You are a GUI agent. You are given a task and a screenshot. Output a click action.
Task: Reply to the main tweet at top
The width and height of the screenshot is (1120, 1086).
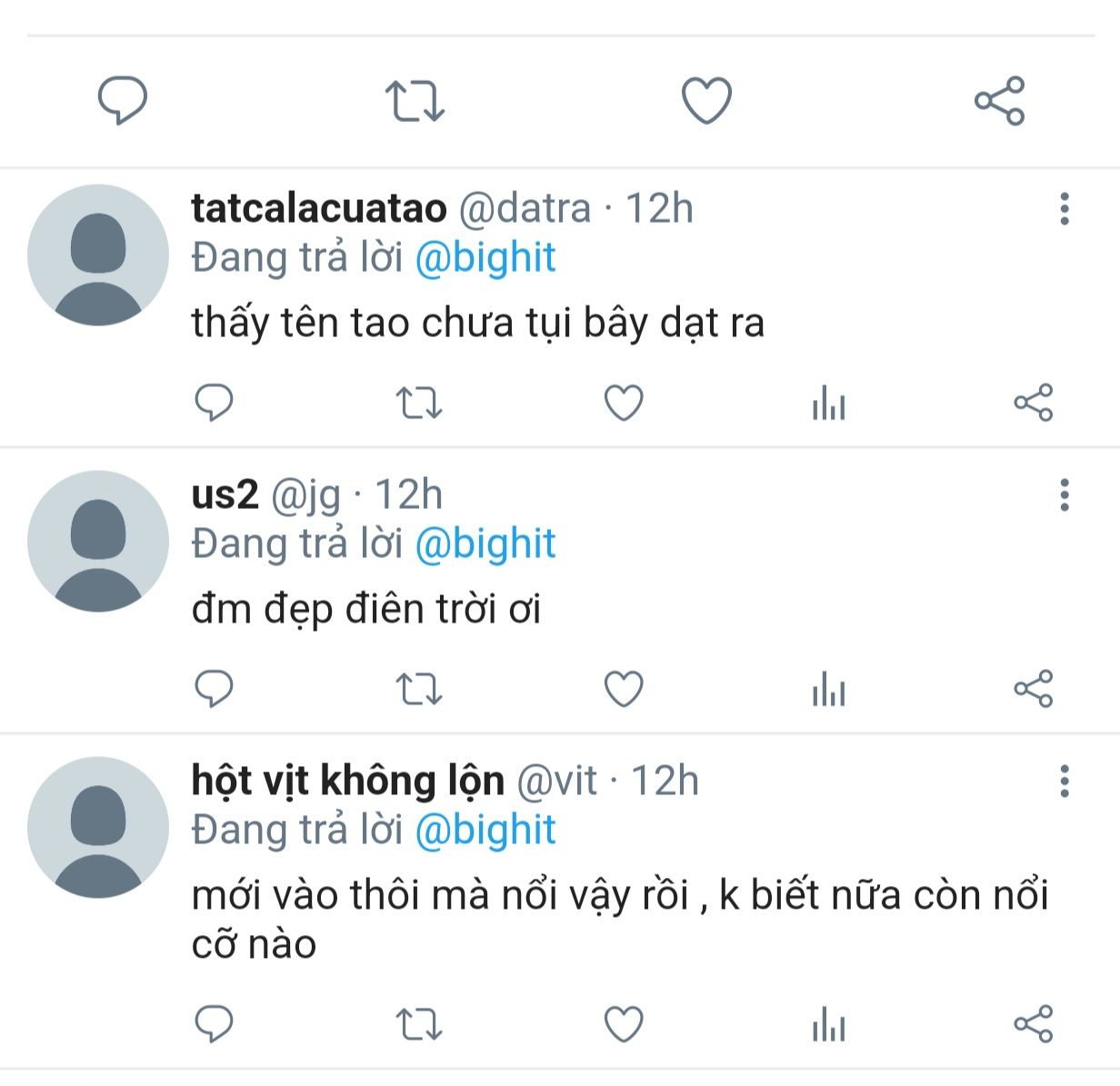click(x=122, y=100)
